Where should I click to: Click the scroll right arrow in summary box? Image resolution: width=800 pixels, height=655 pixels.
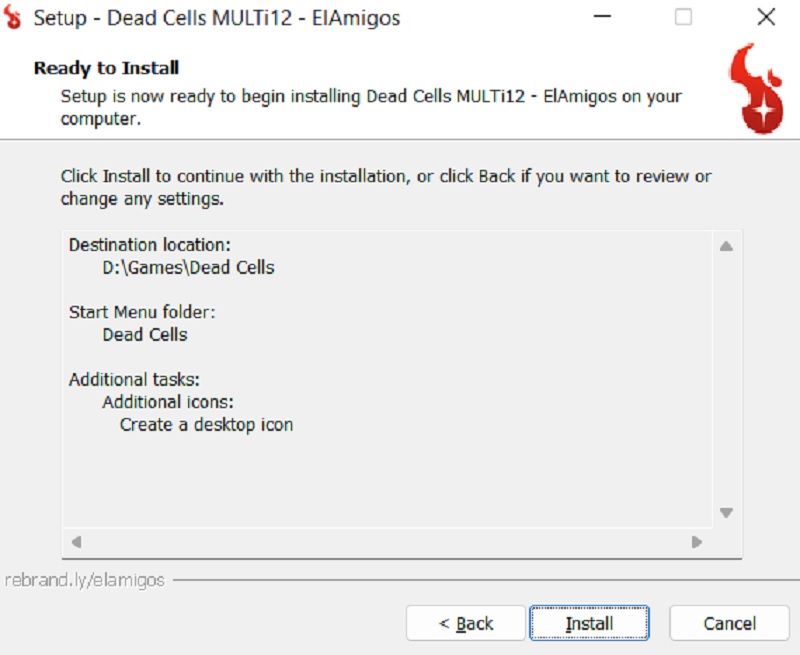click(x=696, y=542)
